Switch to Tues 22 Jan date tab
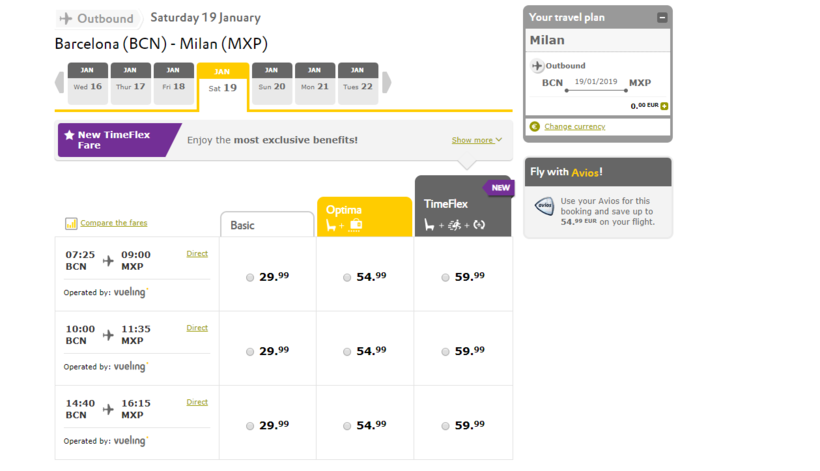 (358, 84)
